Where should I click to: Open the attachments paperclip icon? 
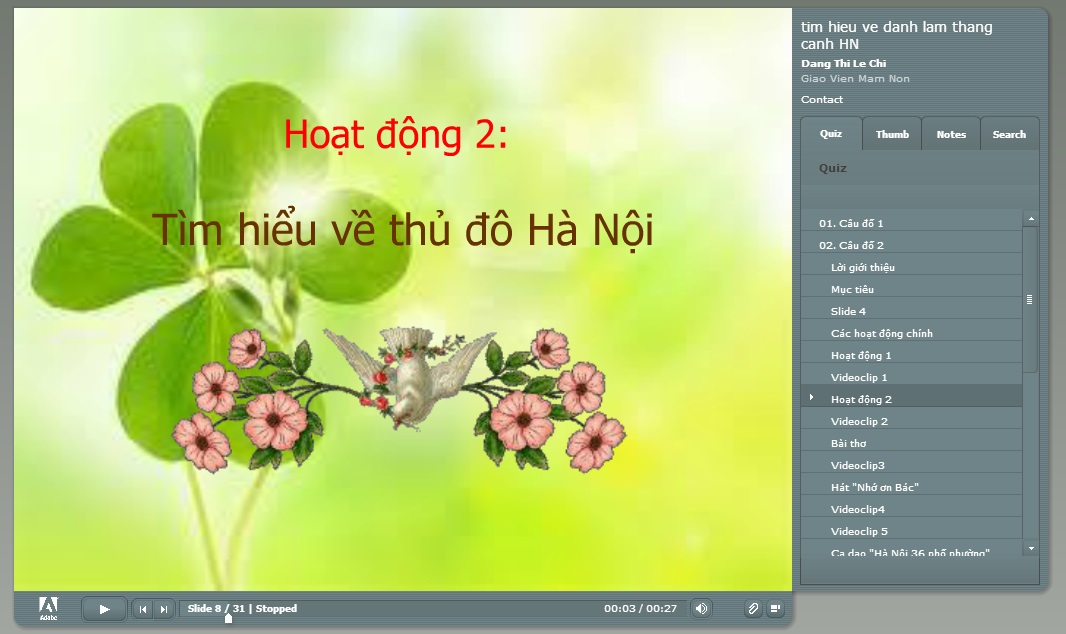pos(753,608)
